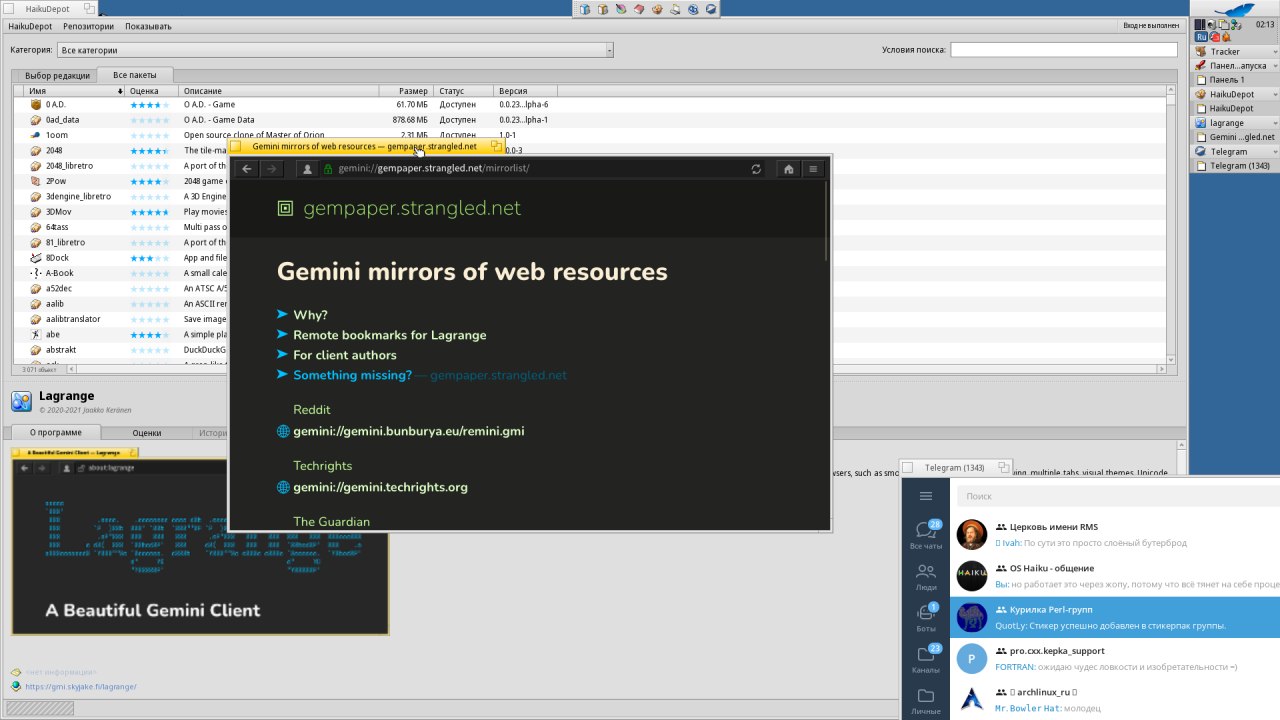Click last icon in top launcher panel
This screenshot has width=1280, height=720.
pos(710,9)
